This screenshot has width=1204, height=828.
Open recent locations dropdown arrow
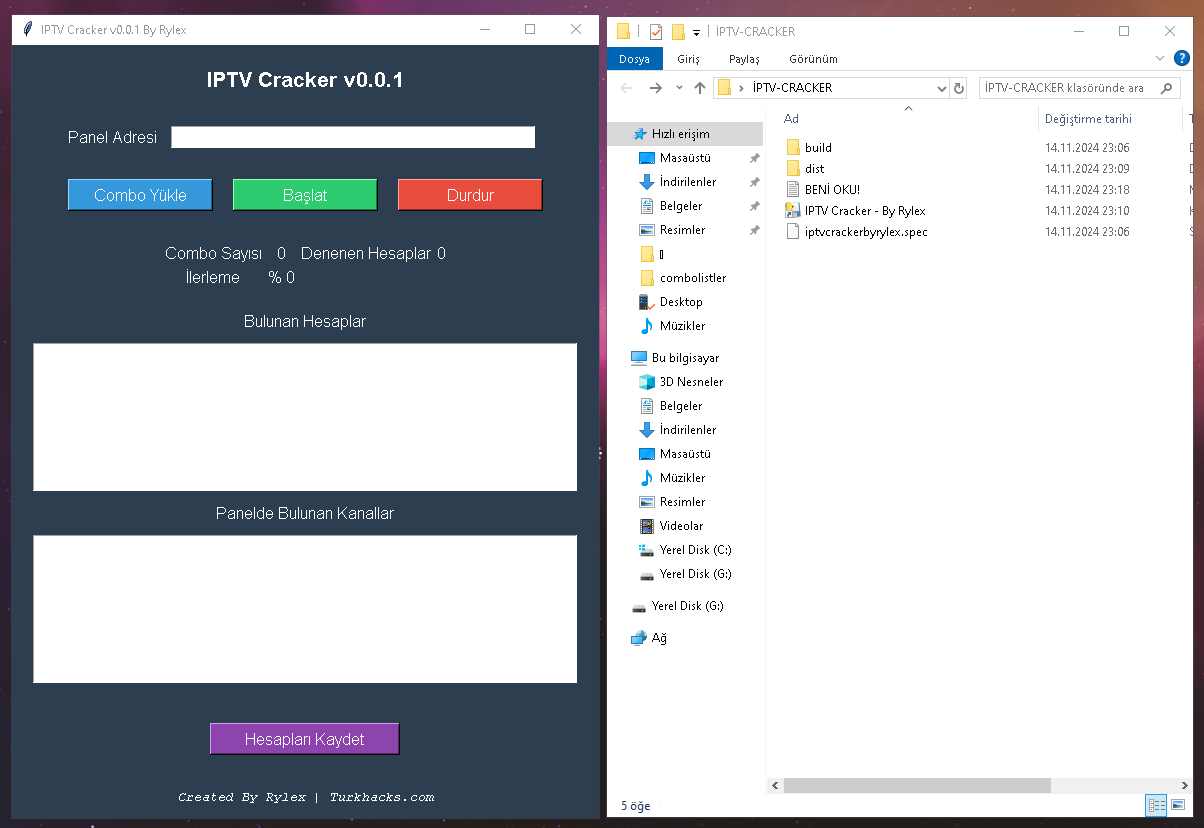click(679, 88)
